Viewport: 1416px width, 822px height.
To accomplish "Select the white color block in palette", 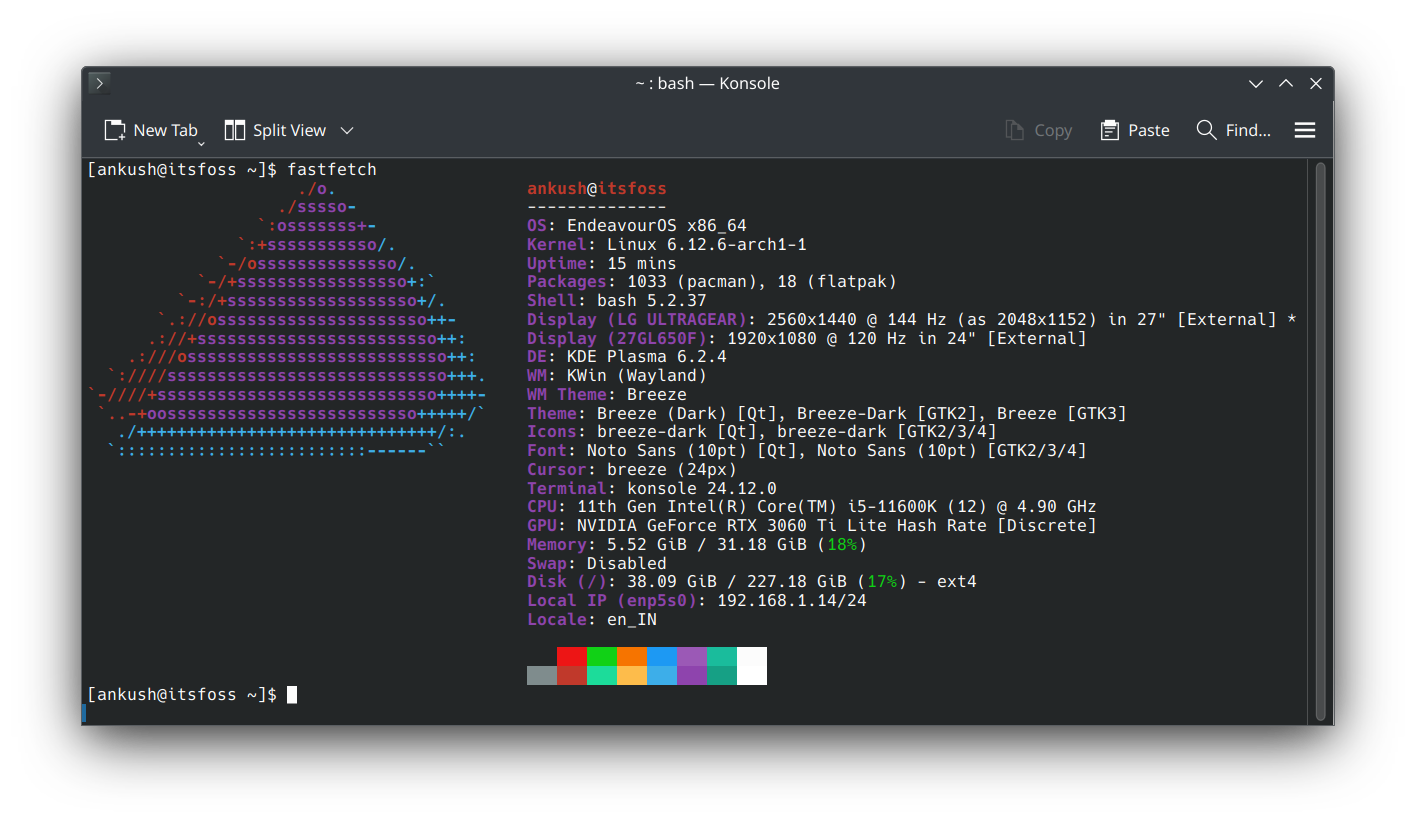I will point(752,665).
